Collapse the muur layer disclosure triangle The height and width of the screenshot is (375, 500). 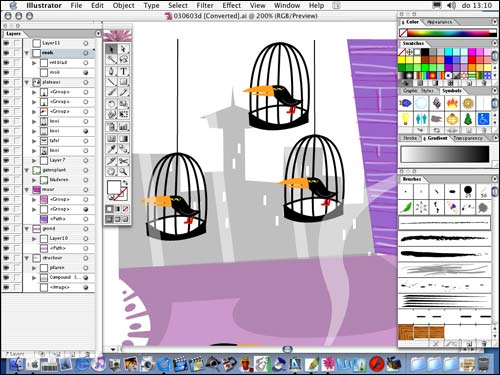point(27,190)
